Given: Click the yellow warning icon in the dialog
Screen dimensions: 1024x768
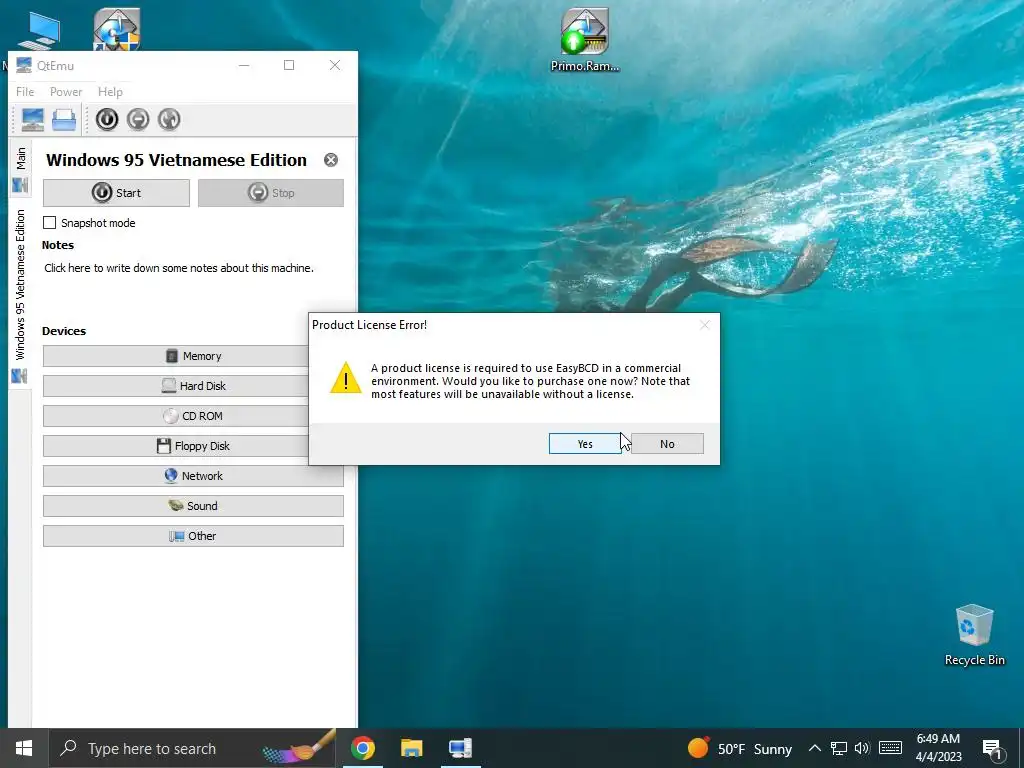Looking at the screenshot, I should pos(345,378).
